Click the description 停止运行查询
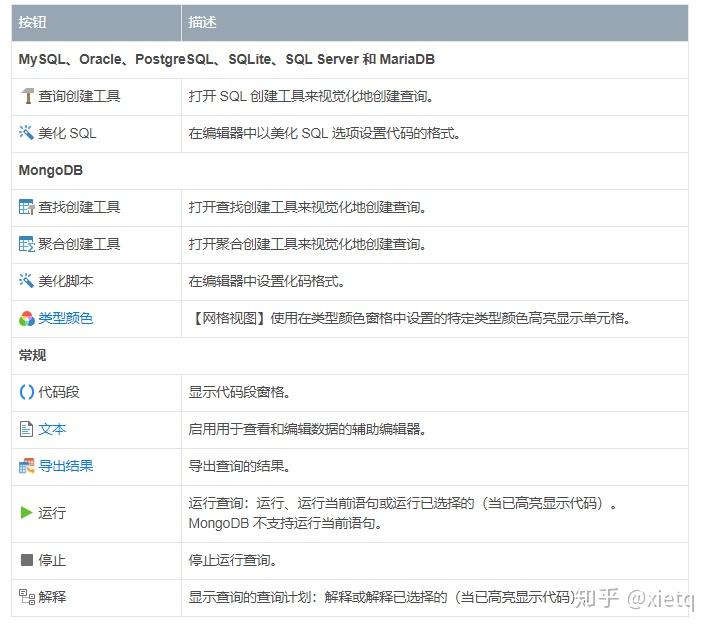The image size is (713, 631). click(x=232, y=560)
